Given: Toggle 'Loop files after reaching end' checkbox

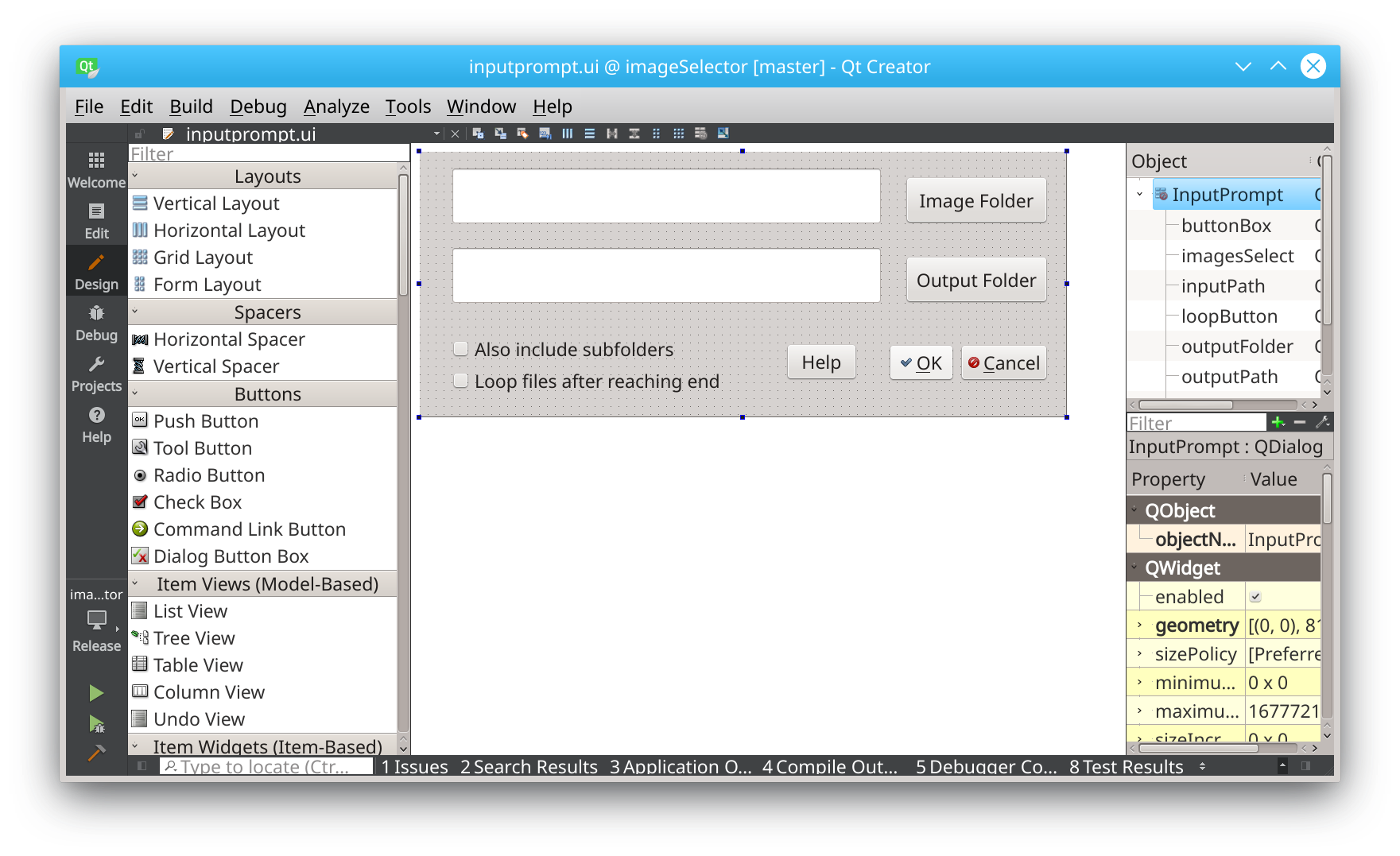Looking at the screenshot, I should coord(460,380).
